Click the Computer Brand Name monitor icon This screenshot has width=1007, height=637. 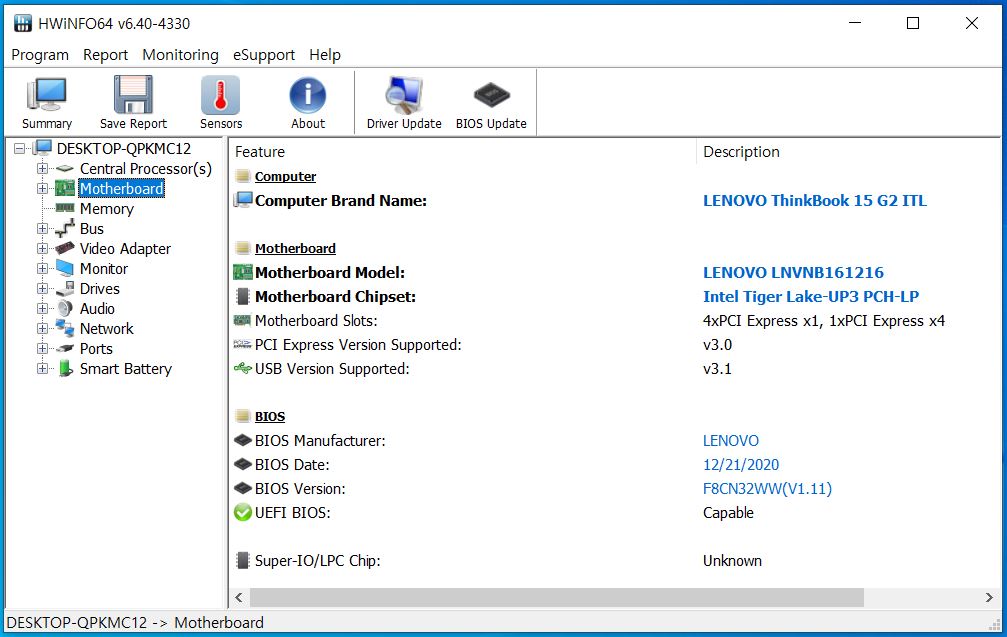(243, 200)
